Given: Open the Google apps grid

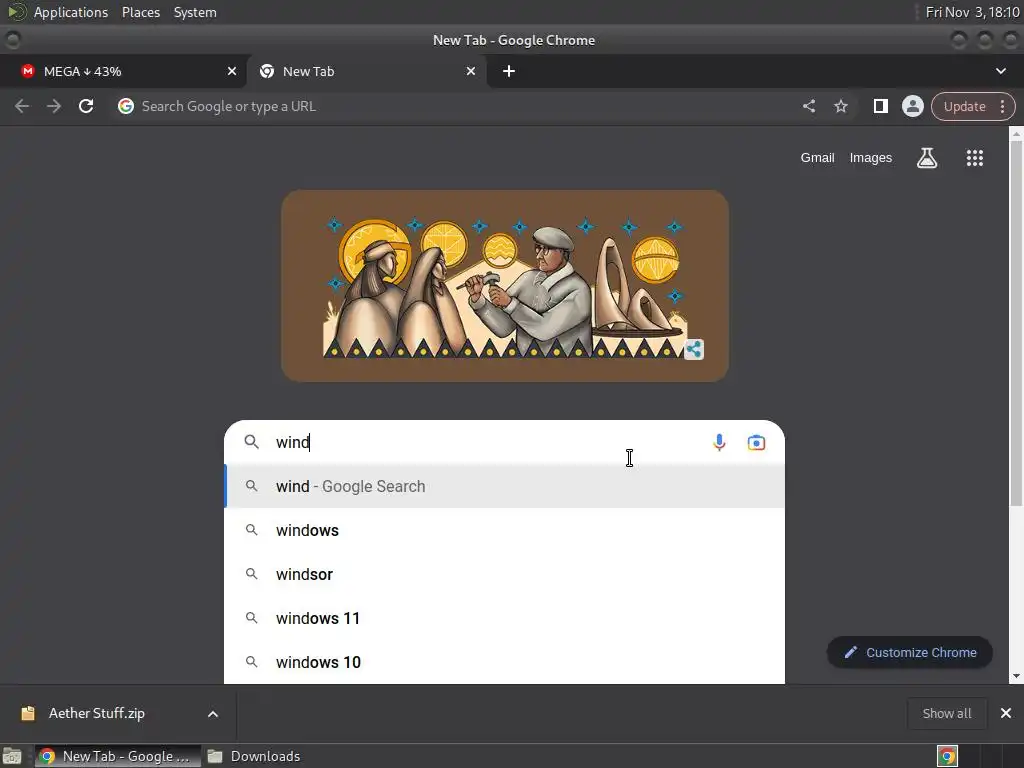Looking at the screenshot, I should 974,157.
